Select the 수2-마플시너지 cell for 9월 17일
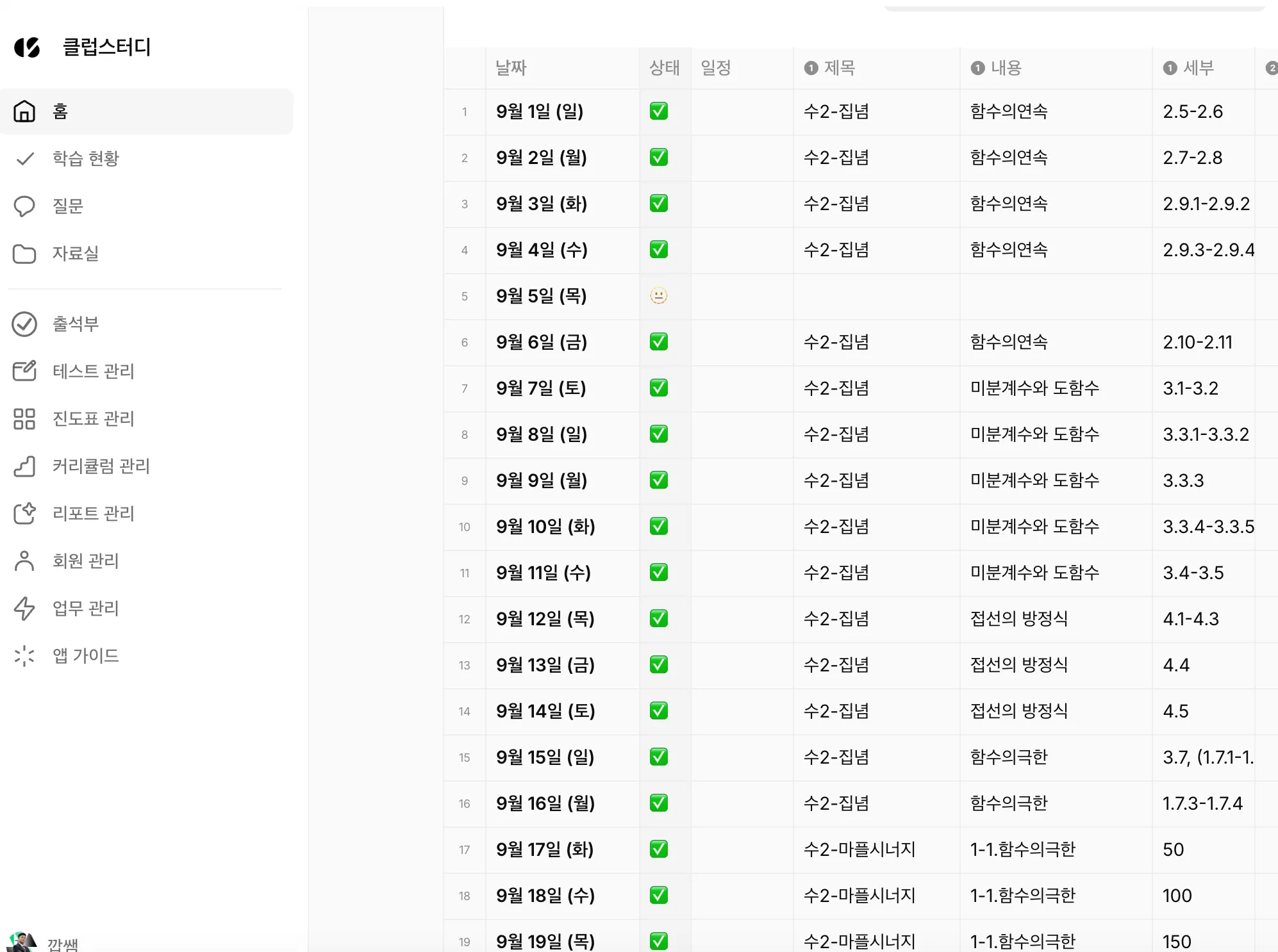 (x=859, y=849)
